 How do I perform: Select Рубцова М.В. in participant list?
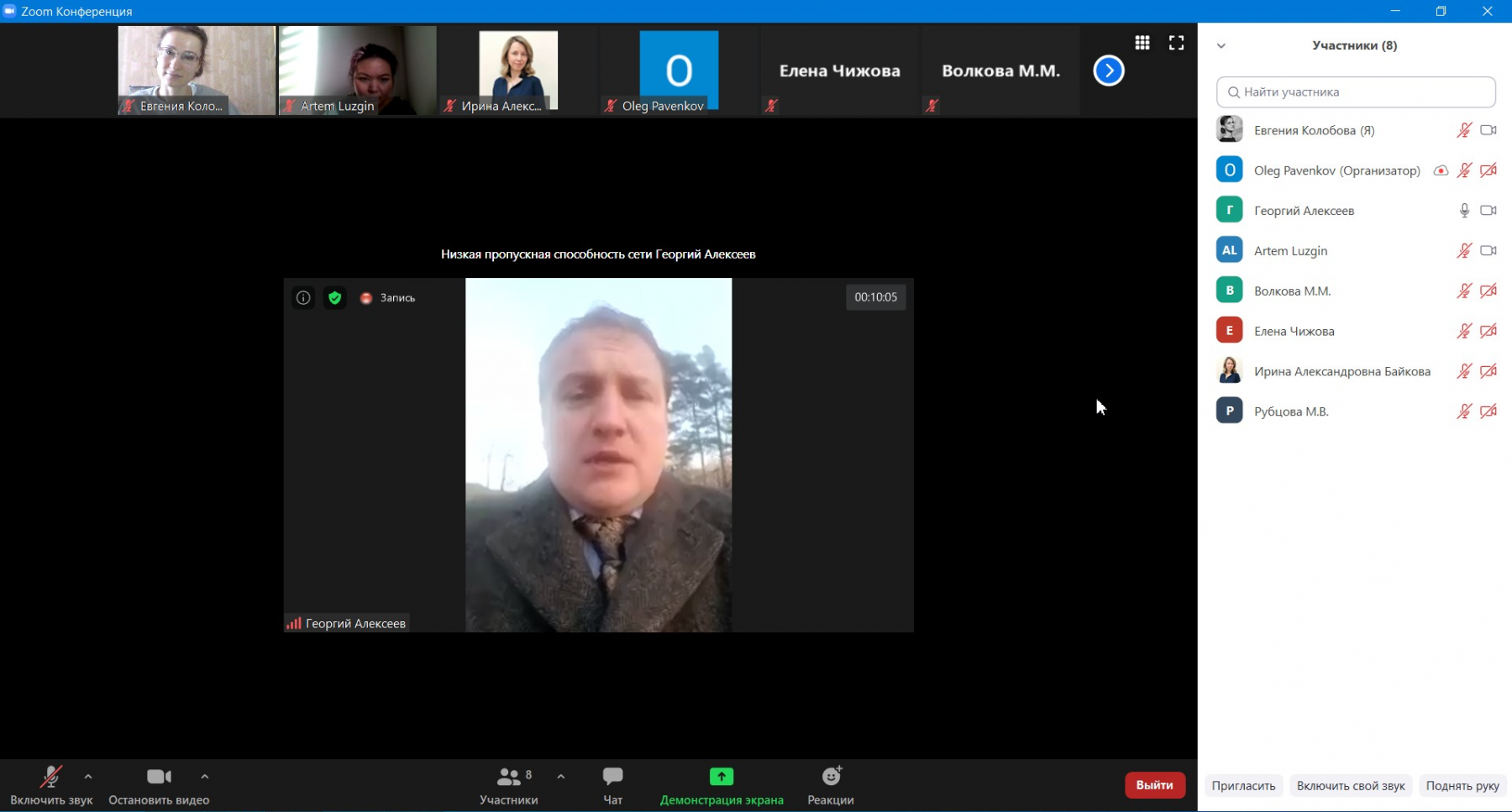pos(1356,411)
